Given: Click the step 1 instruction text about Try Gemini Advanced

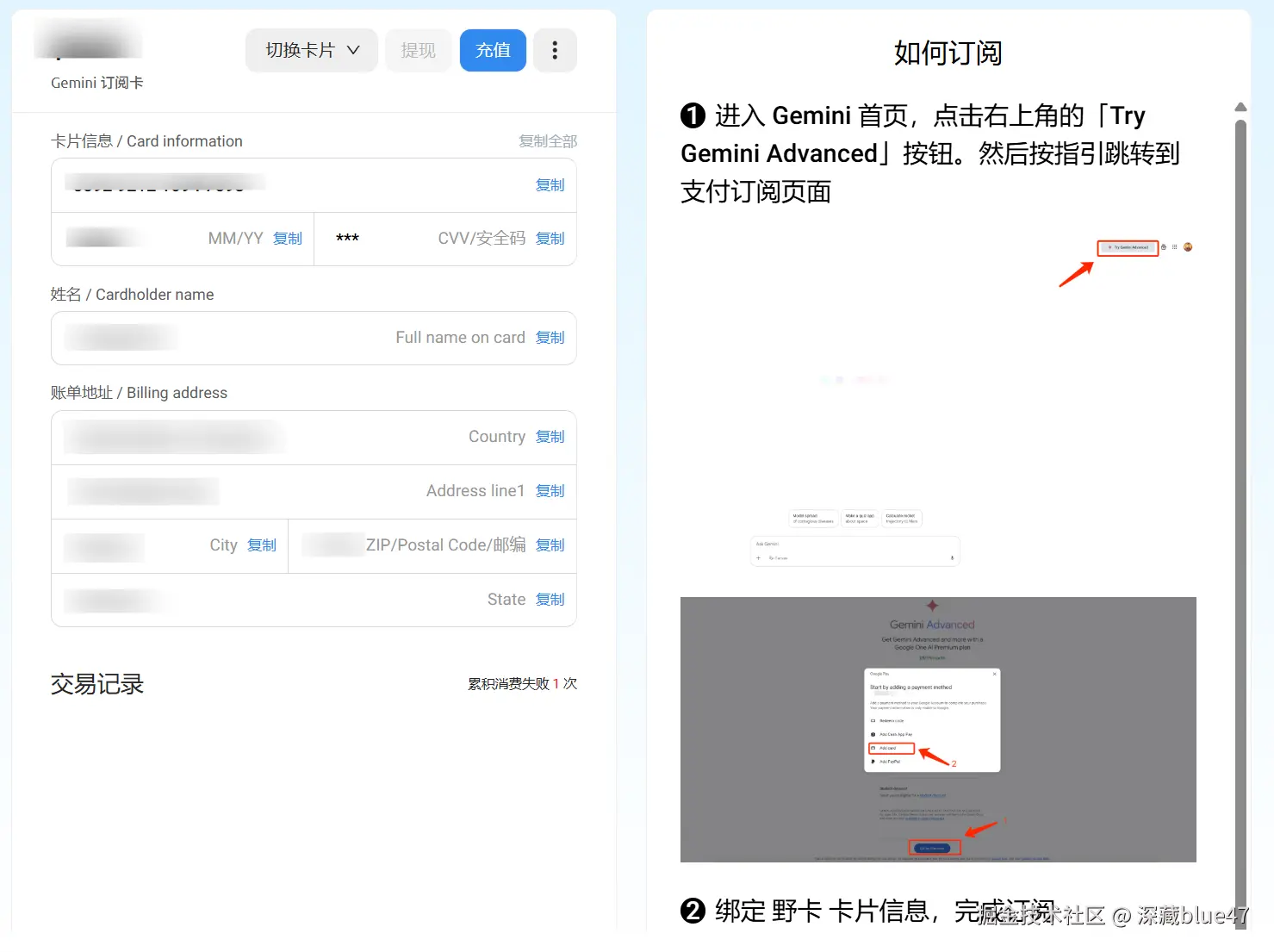Looking at the screenshot, I should click(x=930, y=153).
